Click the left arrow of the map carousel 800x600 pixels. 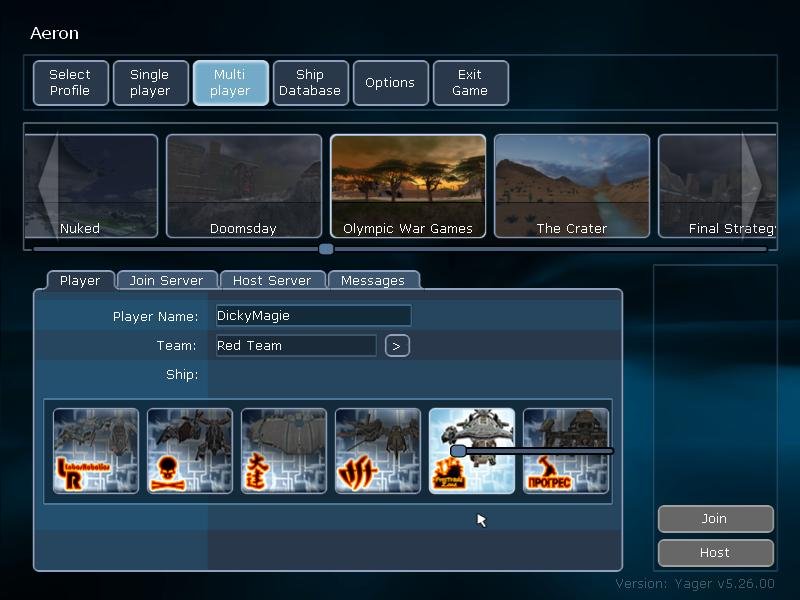(x=48, y=186)
